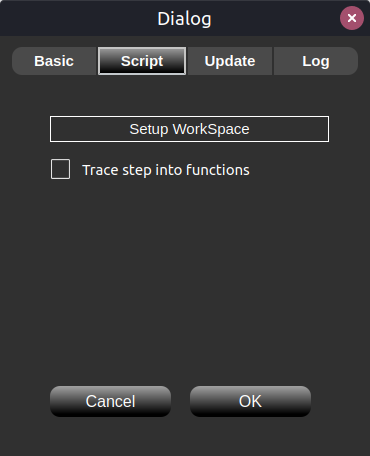Launch workspace setup from Script tab
Screen dimensions: 370x456
click(x=189, y=129)
